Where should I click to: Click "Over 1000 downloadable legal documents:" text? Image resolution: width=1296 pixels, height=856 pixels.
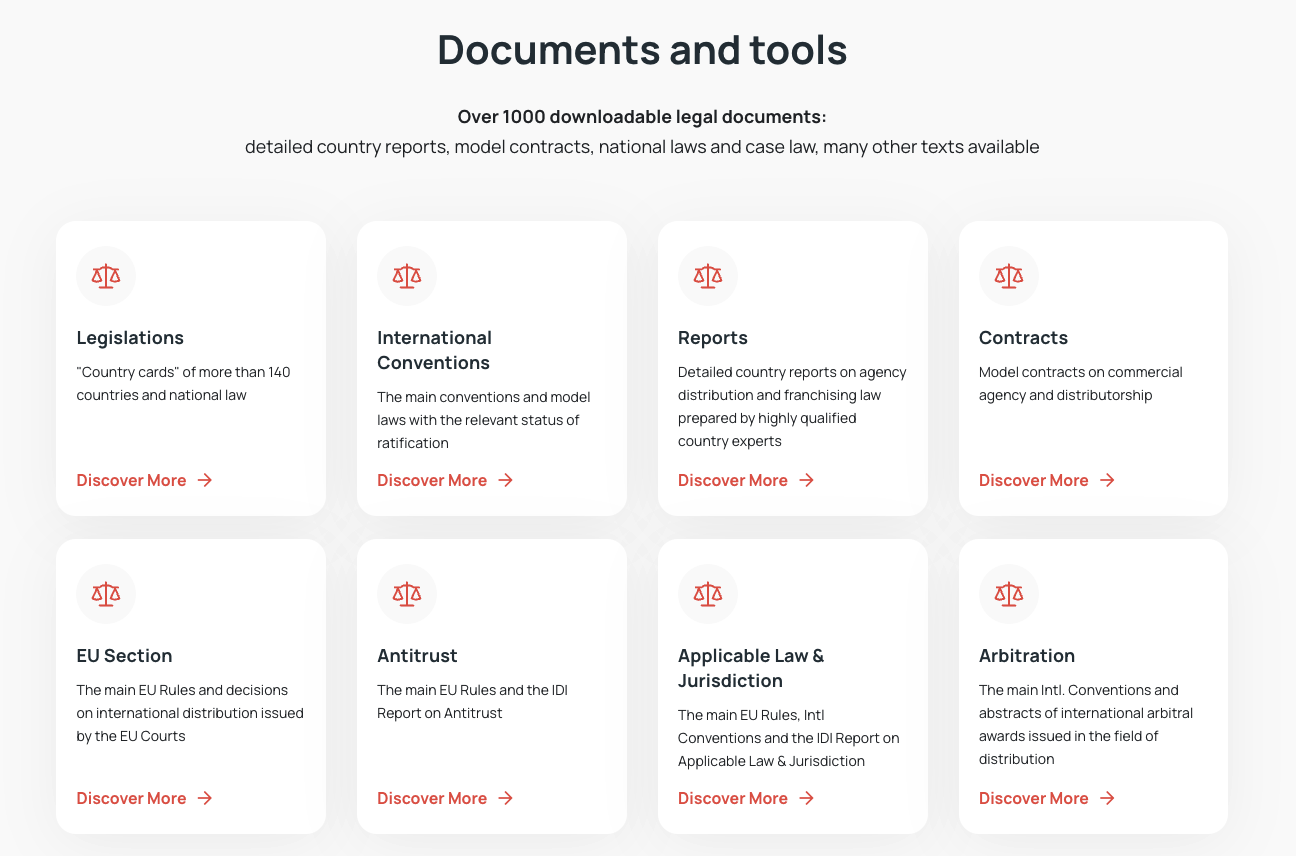coord(642,117)
